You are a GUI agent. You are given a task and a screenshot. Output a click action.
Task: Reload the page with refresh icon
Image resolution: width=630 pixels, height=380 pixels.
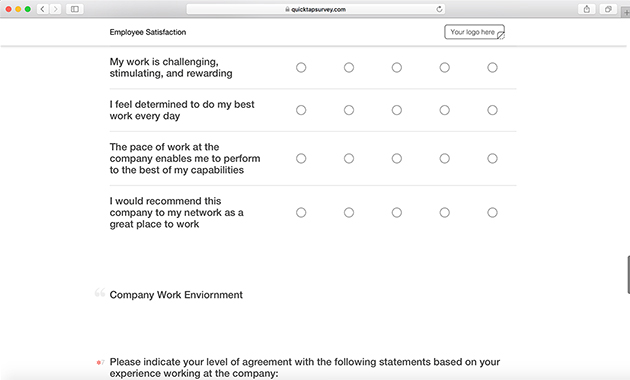click(x=439, y=9)
